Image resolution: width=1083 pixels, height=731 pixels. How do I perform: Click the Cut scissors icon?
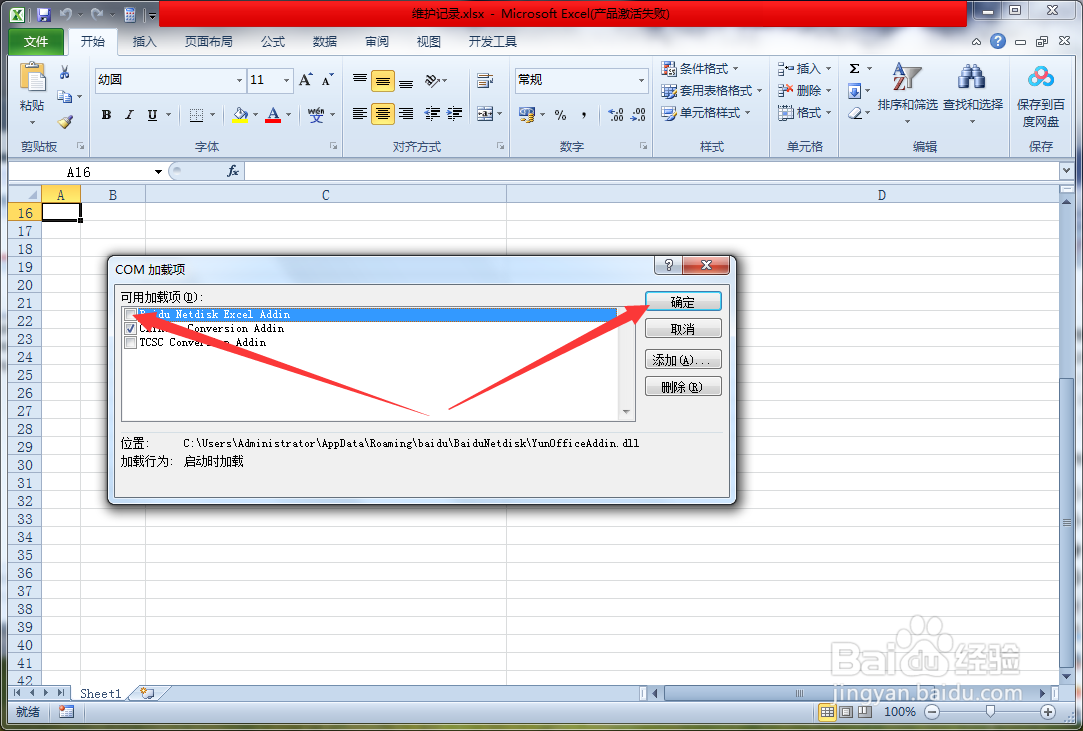64,72
